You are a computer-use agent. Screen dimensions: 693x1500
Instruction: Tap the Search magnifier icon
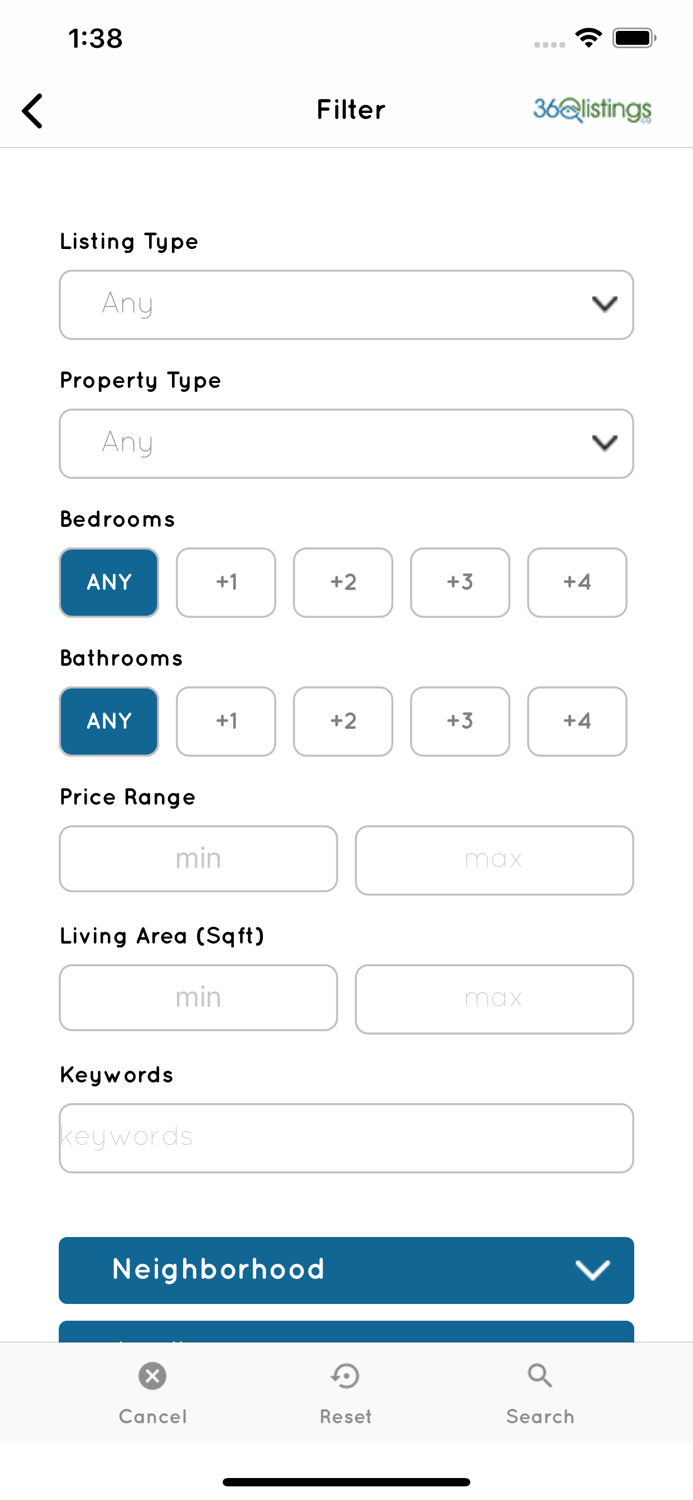point(540,1376)
